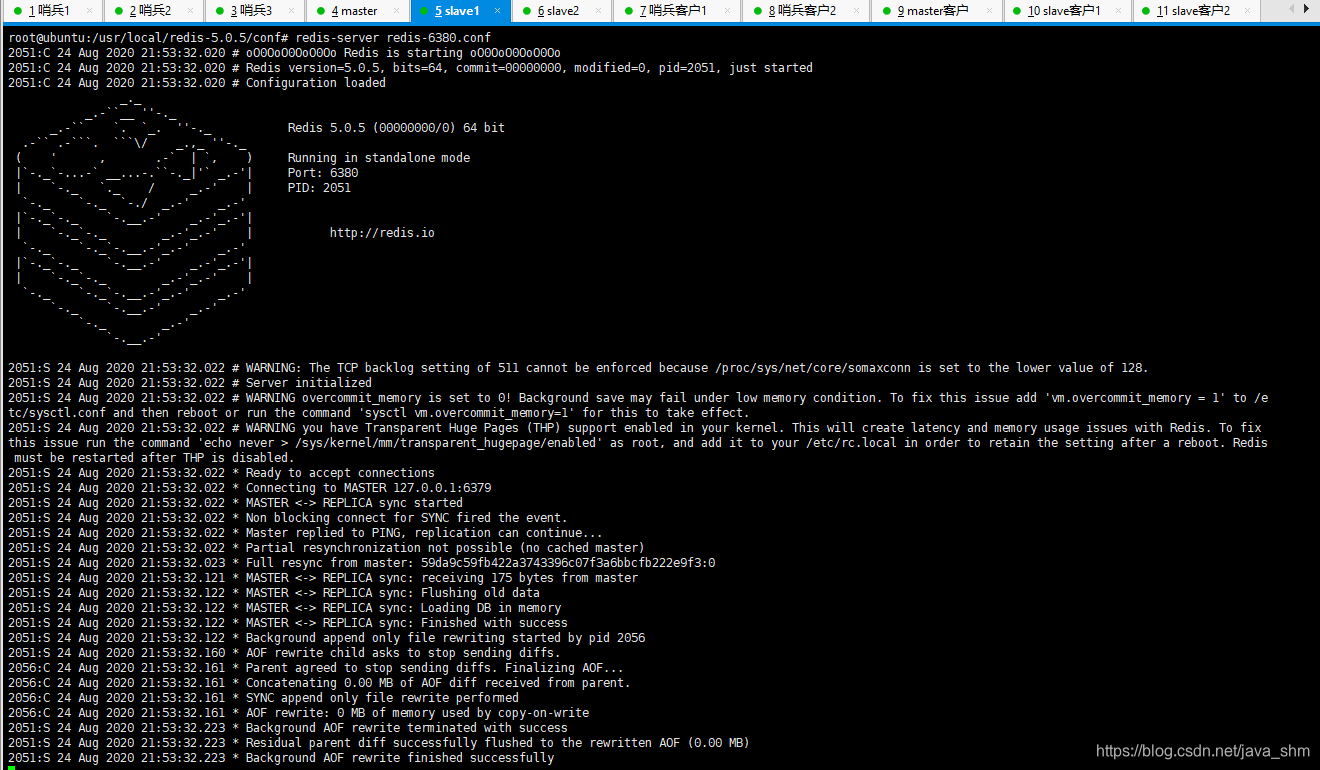
Task: Close the 8 哨兵客户2 tab
Action: pos(857,11)
